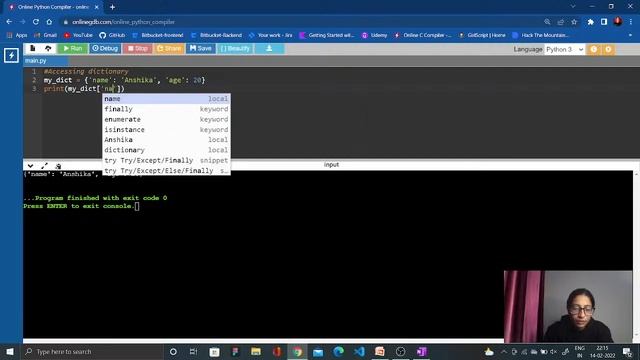Screen dimensions: 640x360
Task: Click the zoom magnifier icon in address bar
Action: click(547, 22)
